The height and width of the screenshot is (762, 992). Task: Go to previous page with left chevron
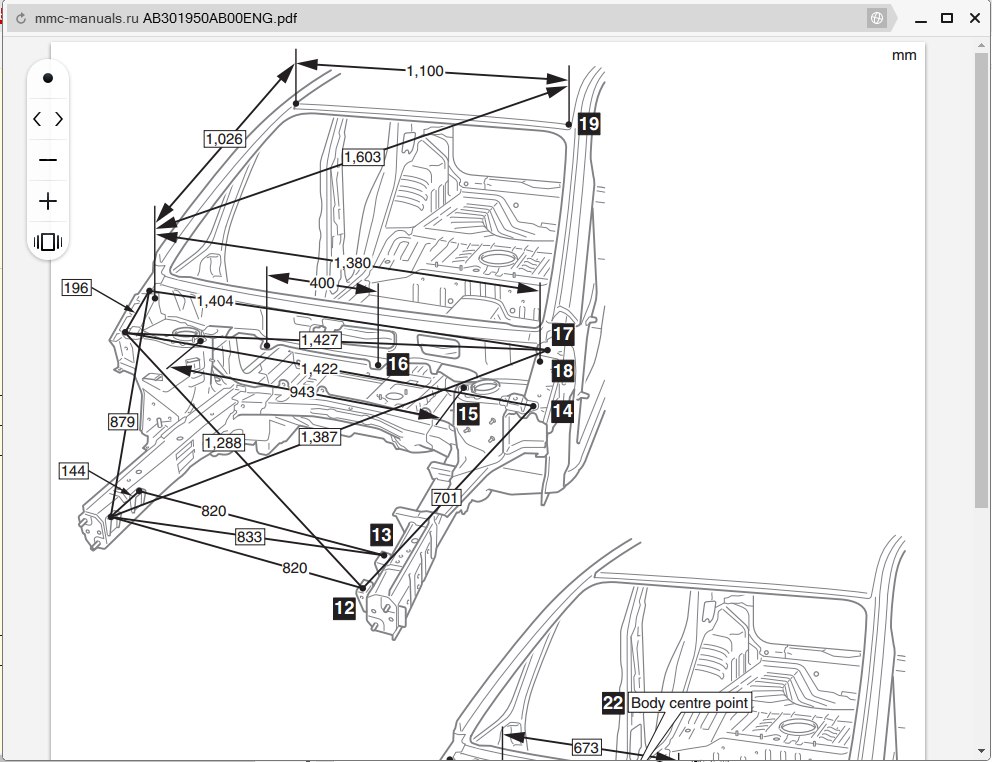coord(37,119)
